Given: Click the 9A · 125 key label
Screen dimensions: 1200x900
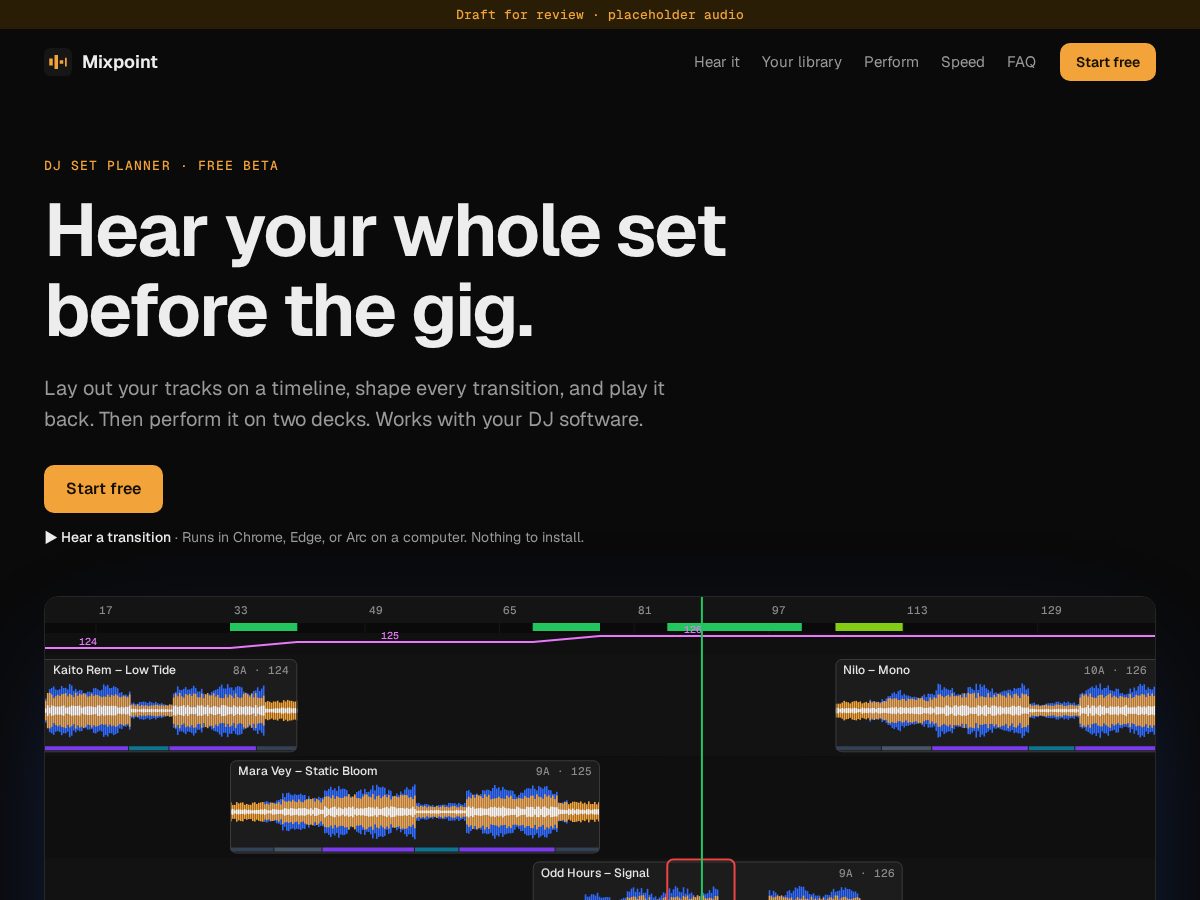Looking at the screenshot, I should [x=564, y=771].
